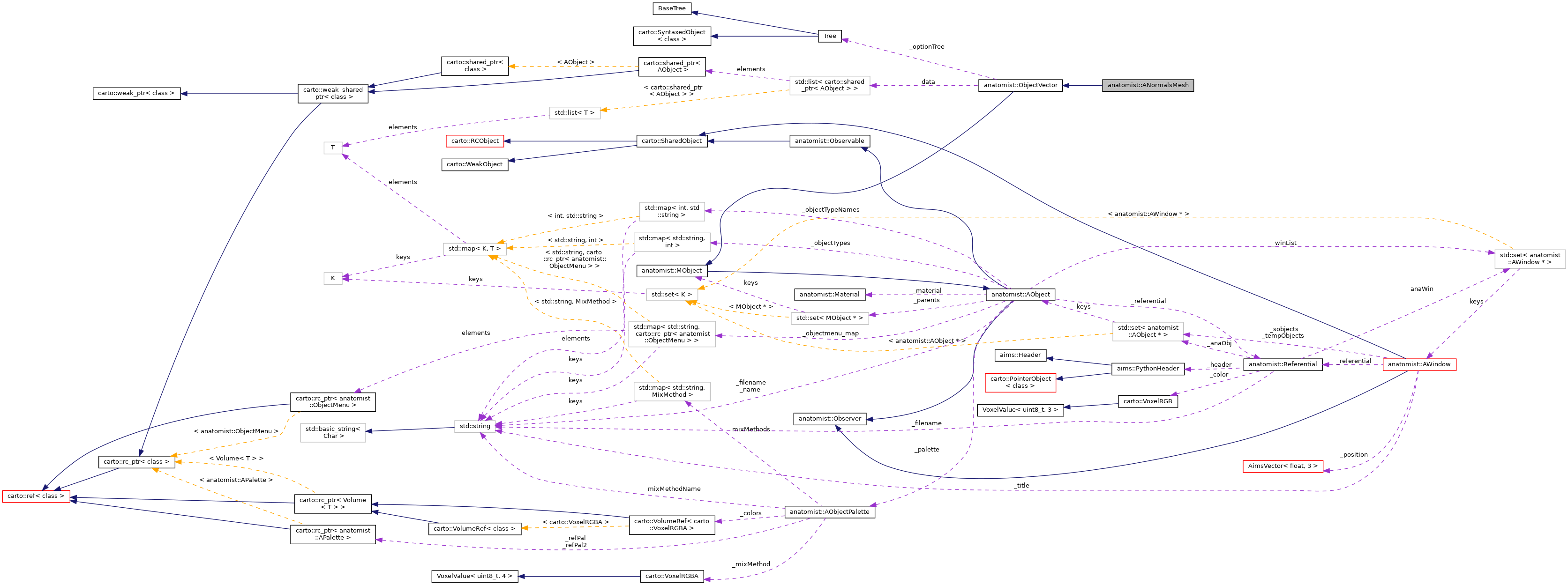1568x585 pixels.
Task: Click the _objectTypeNames edge label
Action: 830,210
